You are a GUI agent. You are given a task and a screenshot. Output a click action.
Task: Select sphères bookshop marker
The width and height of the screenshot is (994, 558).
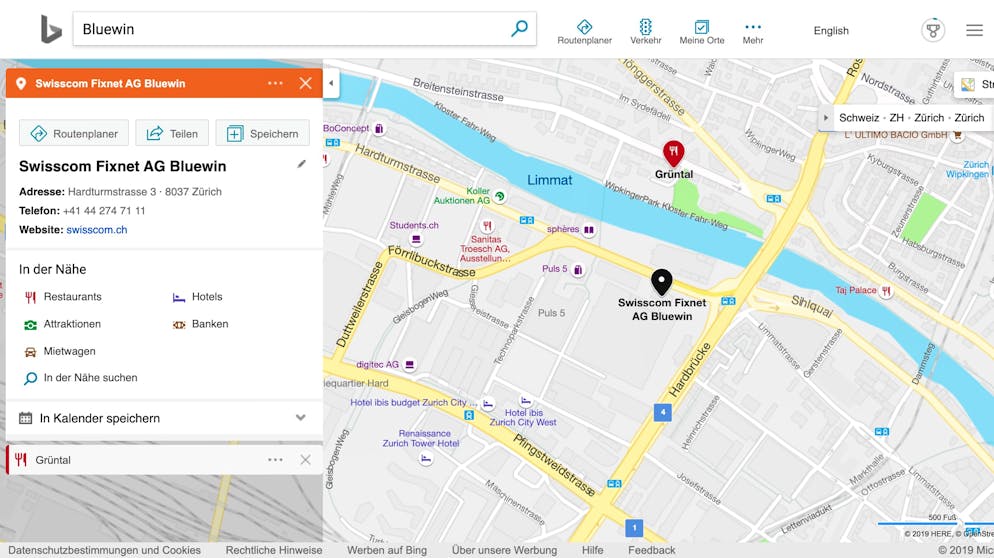[589, 230]
